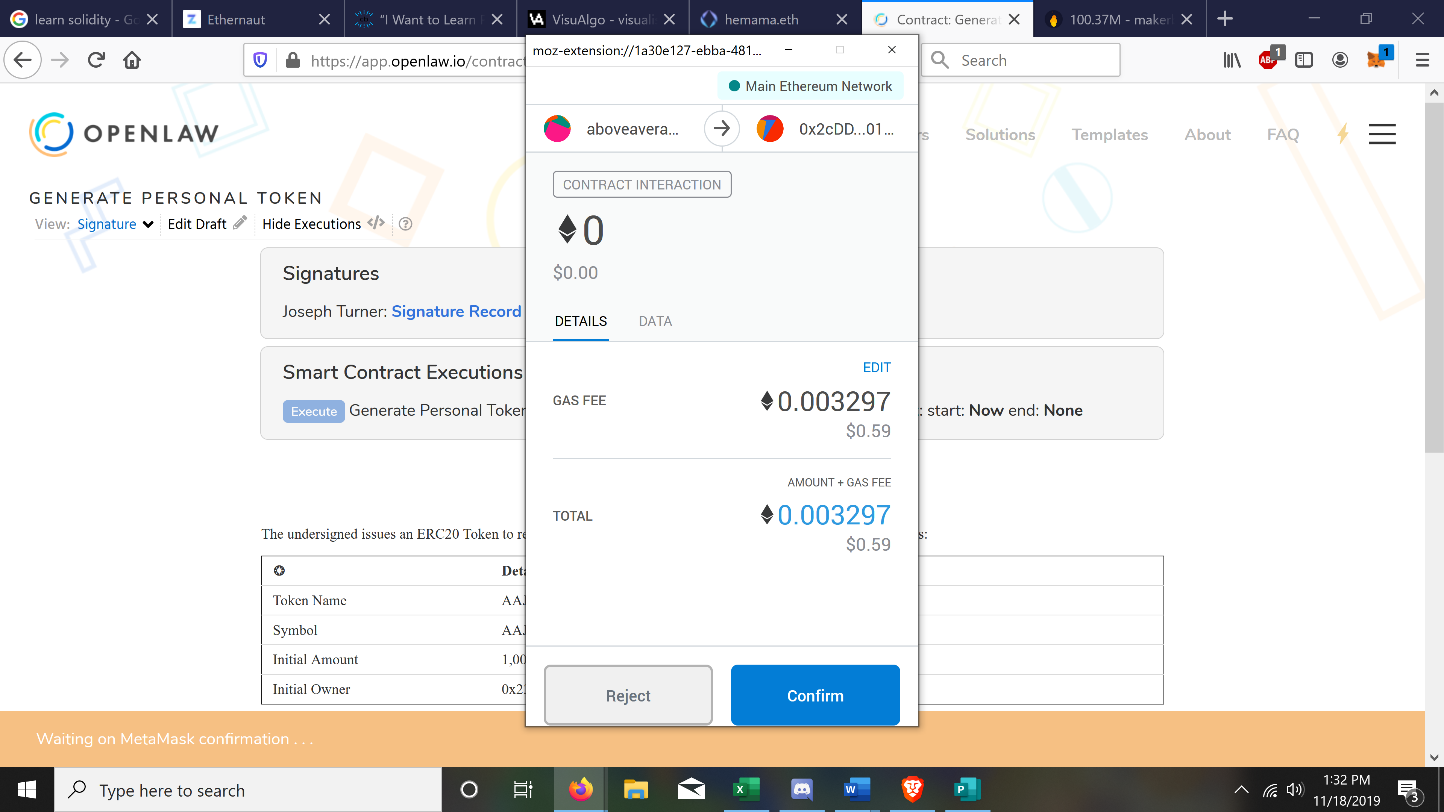This screenshot has height=812, width=1444.
Task: Click the Firefox home button
Action: [132, 60]
